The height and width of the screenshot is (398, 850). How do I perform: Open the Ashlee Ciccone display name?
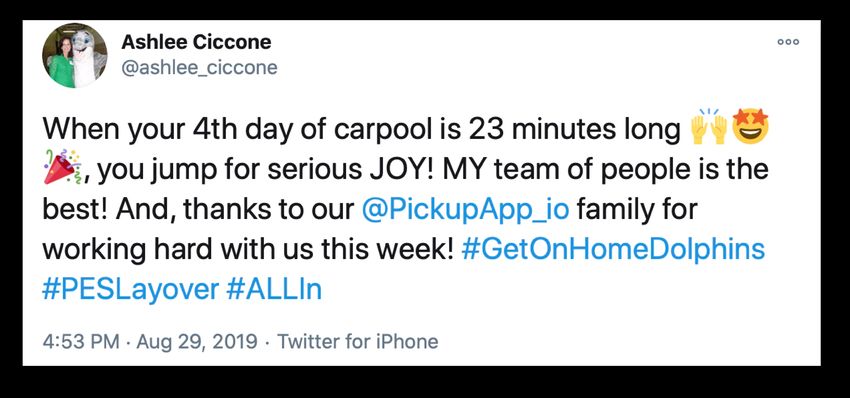(196, 42)
